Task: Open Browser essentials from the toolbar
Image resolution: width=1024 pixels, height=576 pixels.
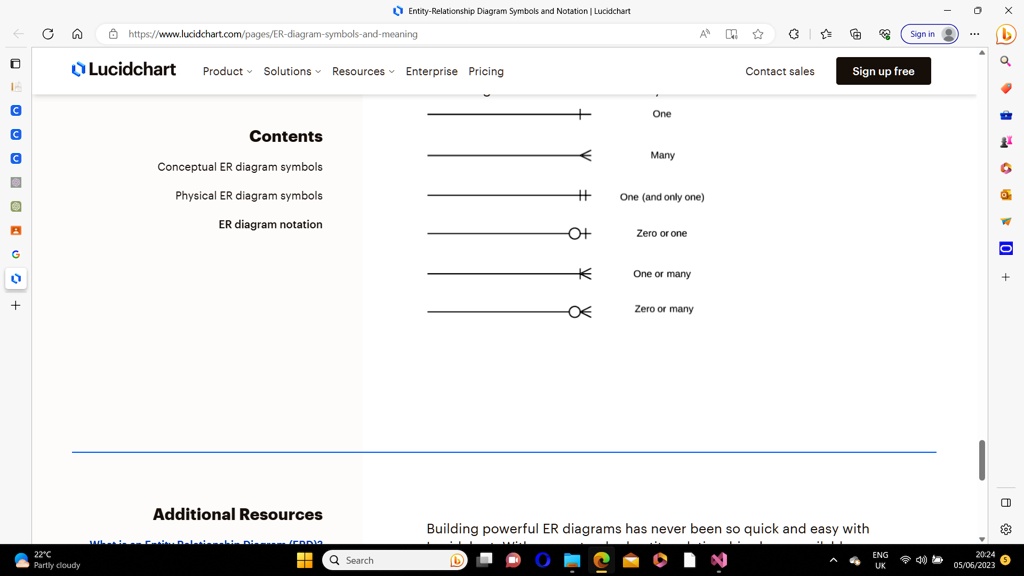Action: pos(884,33)
